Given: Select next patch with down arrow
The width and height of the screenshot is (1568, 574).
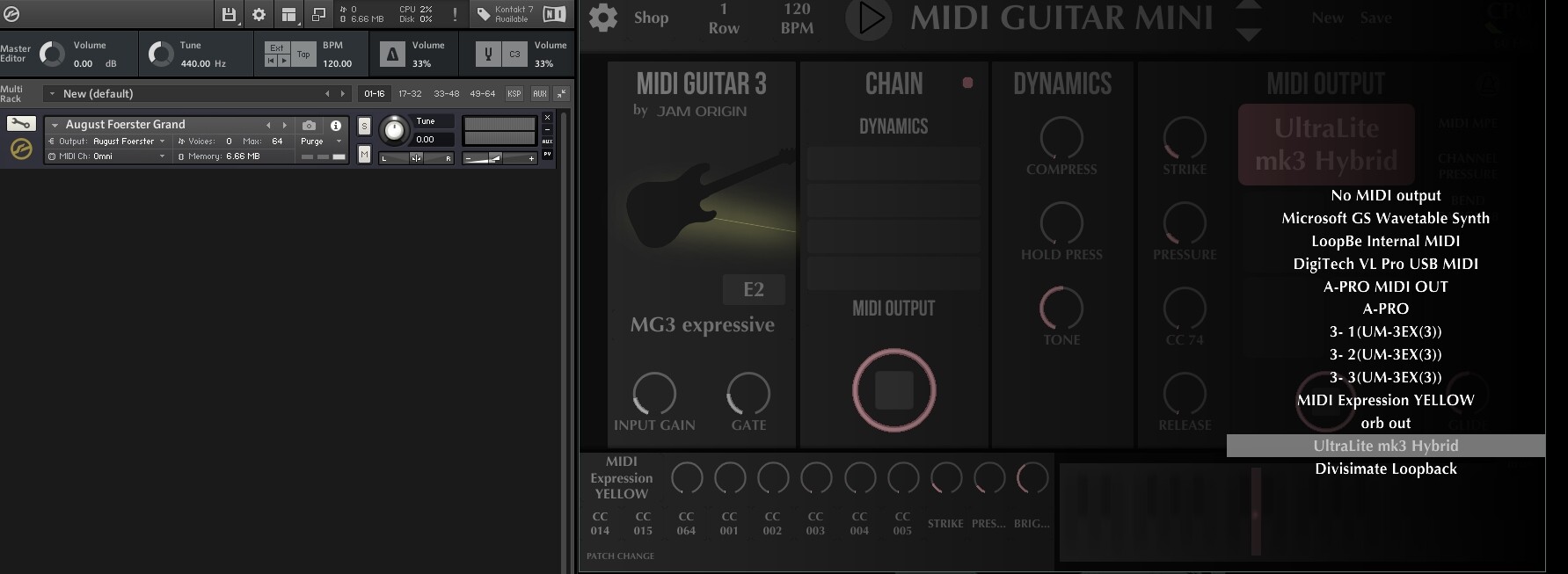Looking at the screenshot, I should (x=1248, y=34).
